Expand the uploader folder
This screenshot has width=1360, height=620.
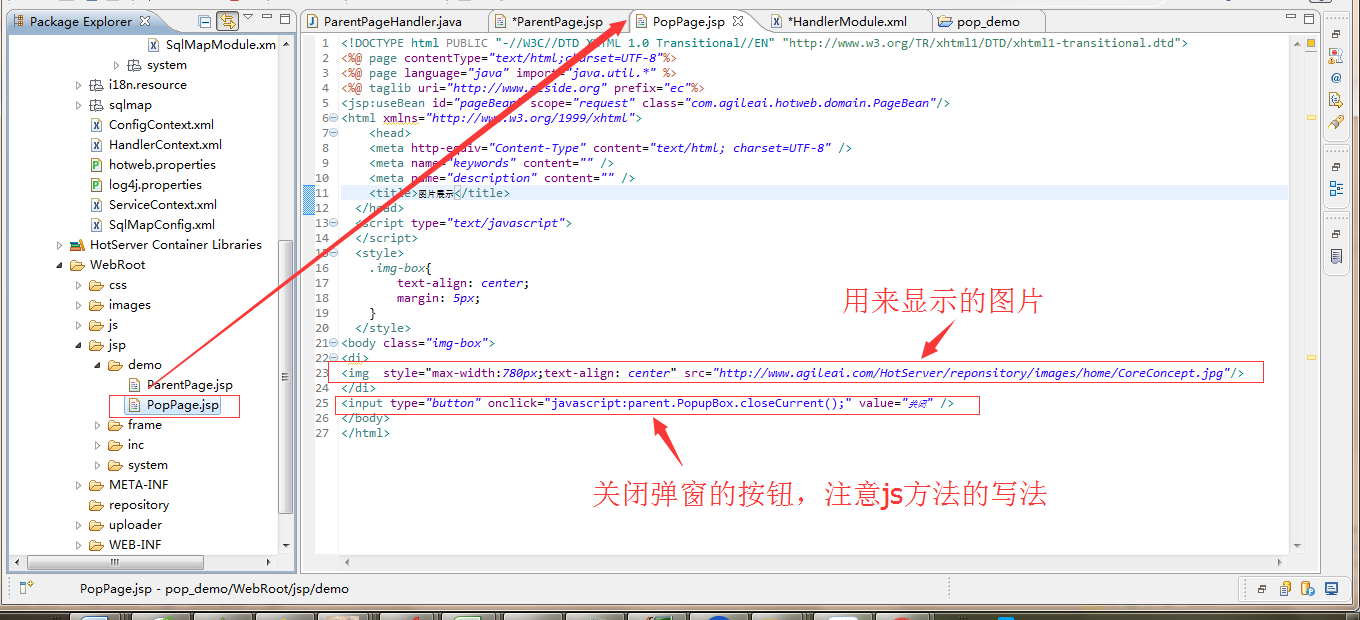point(79,525)
